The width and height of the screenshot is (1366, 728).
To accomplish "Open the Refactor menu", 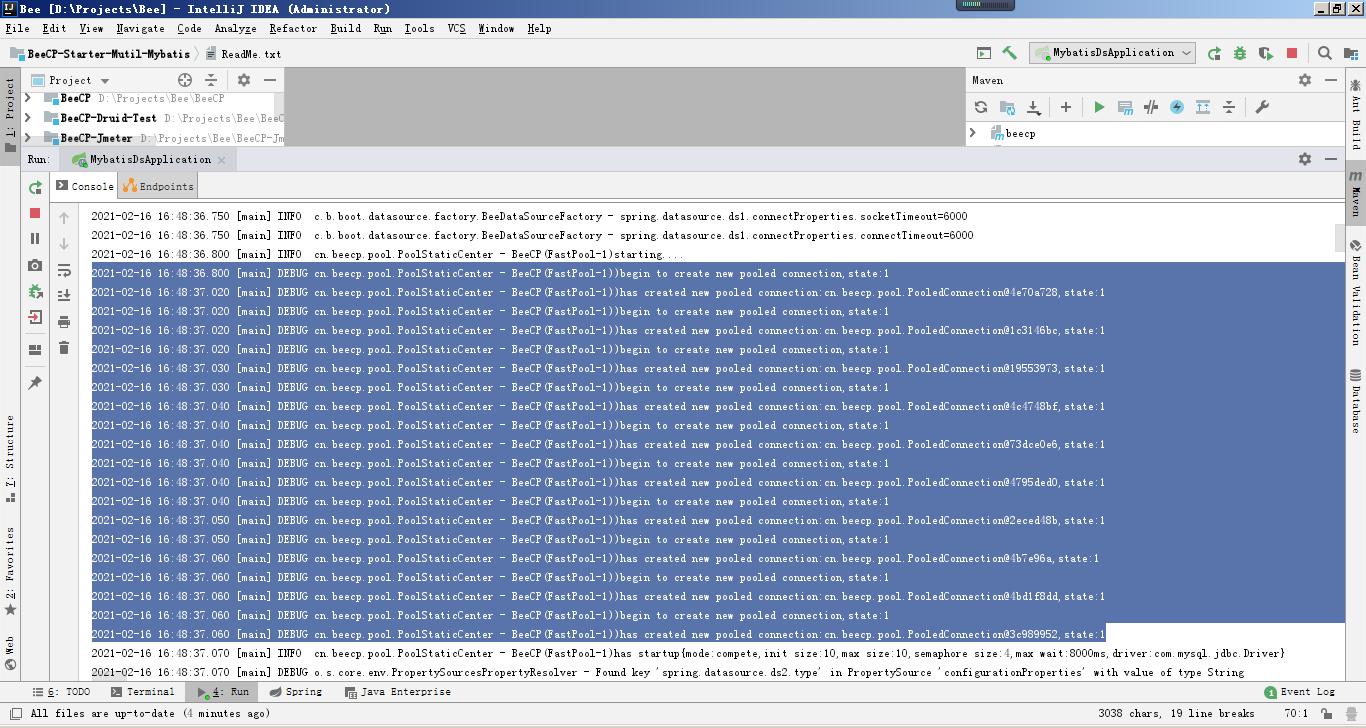I will 293,28.
